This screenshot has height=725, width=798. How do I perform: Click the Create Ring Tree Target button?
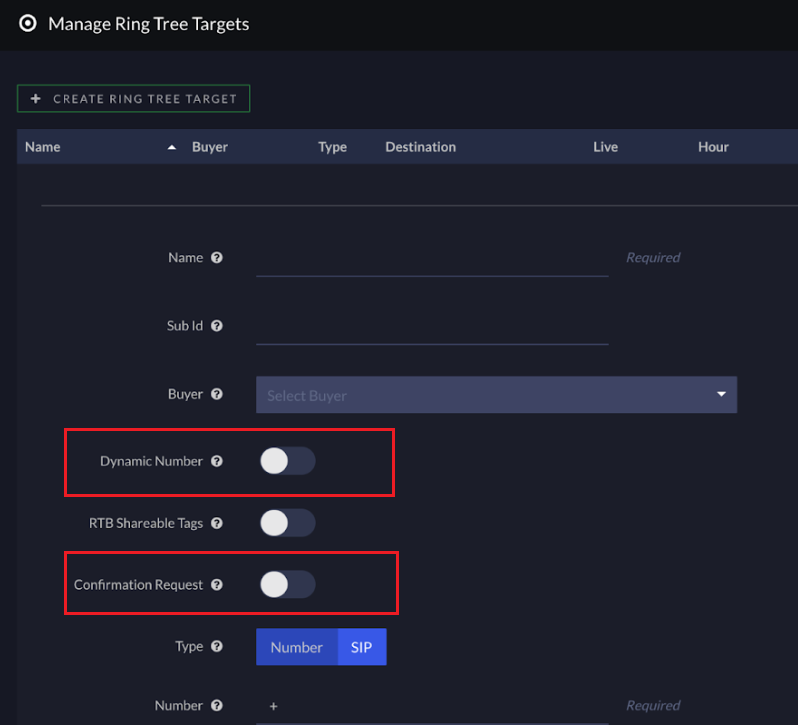pyautogui.click(x=133, y=99)
